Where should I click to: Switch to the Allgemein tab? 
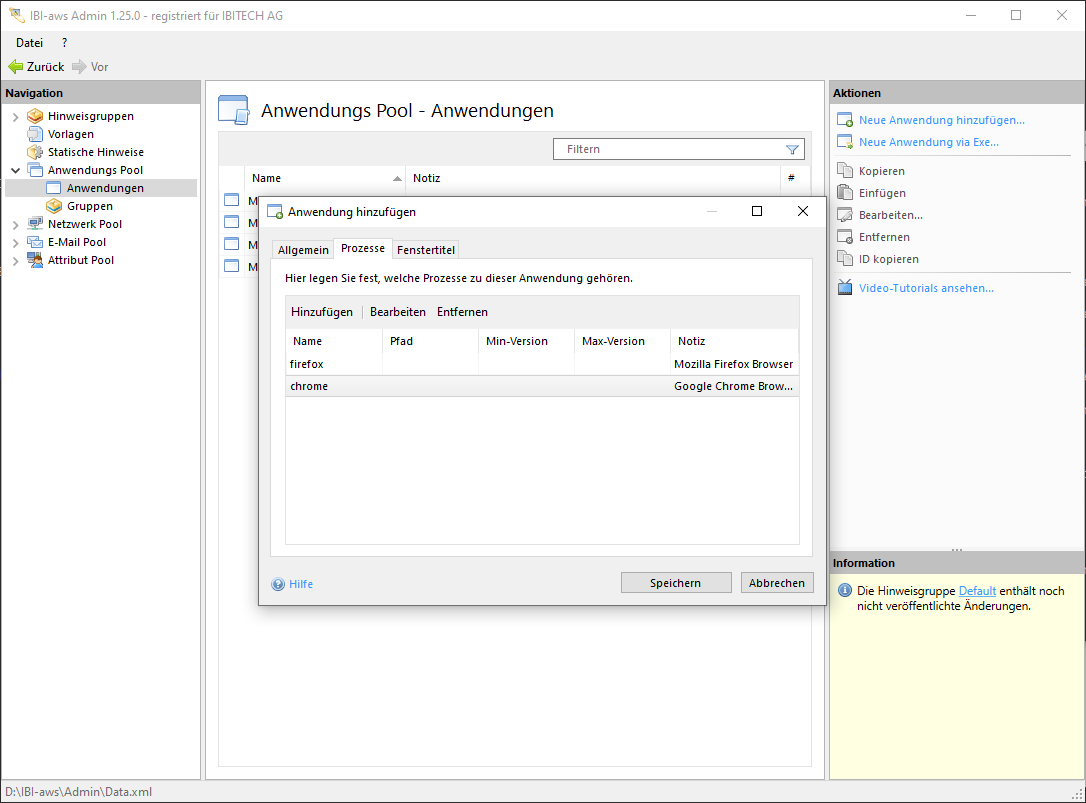[303, 250]
